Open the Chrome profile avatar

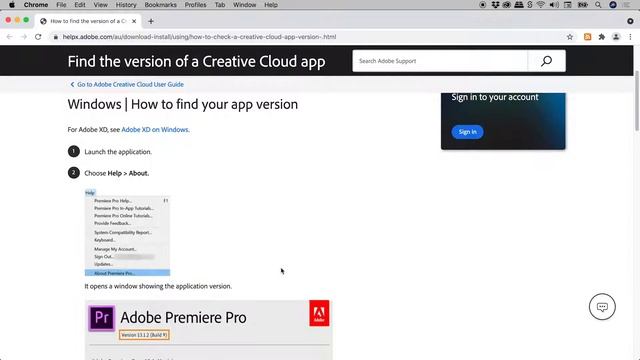point(616,37)
